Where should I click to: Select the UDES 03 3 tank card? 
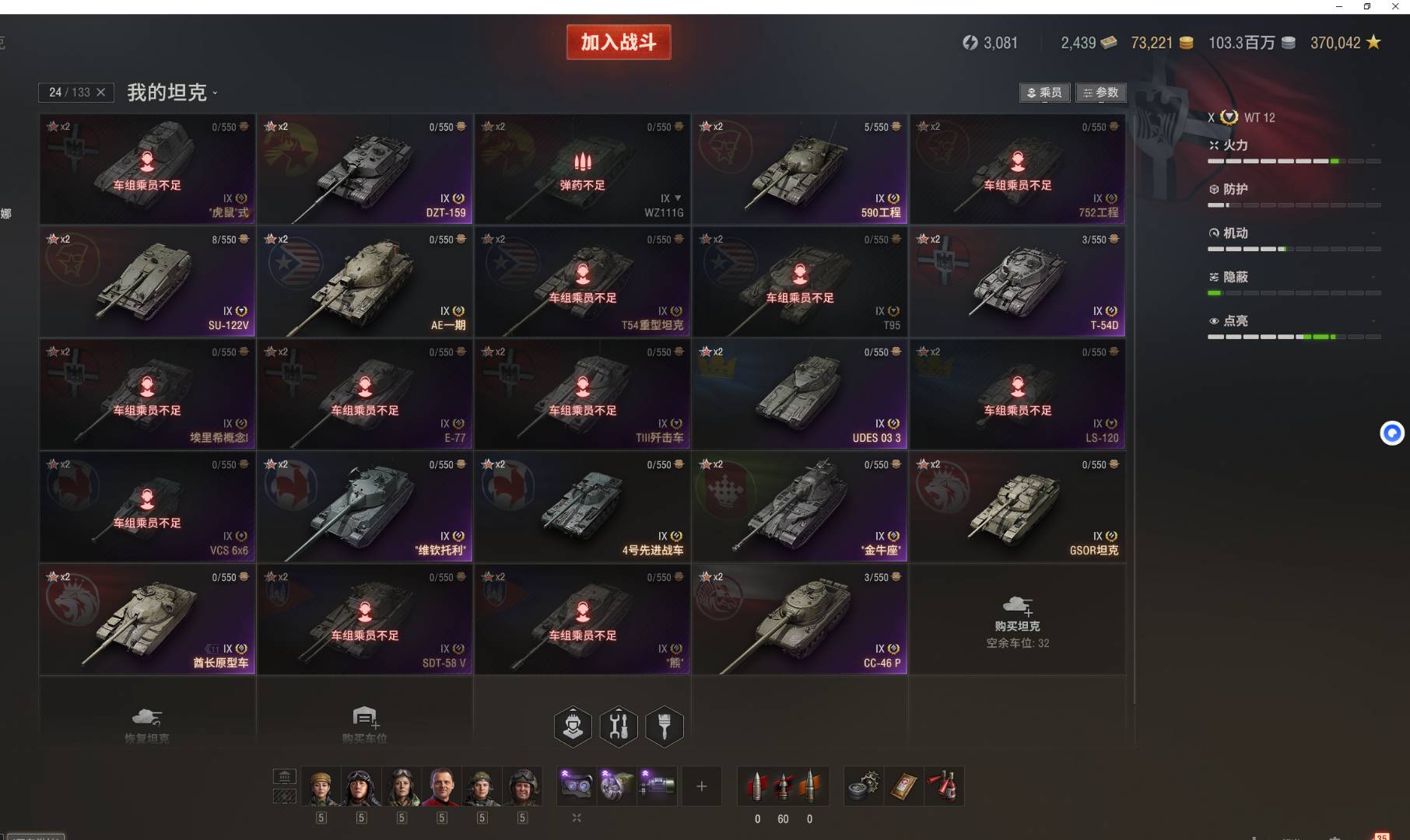point(800,394)
